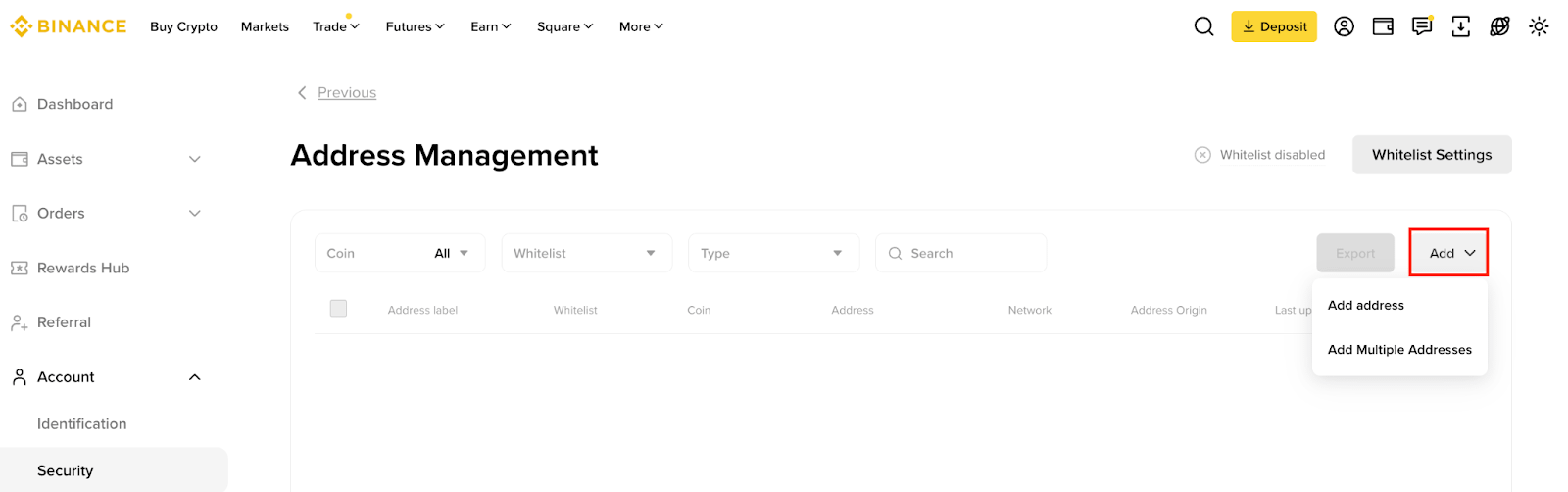Open the Coin filter dropdown
The height and width of the screenshot is (492, 1568).
pyautogui.click(x=400, y=253)
